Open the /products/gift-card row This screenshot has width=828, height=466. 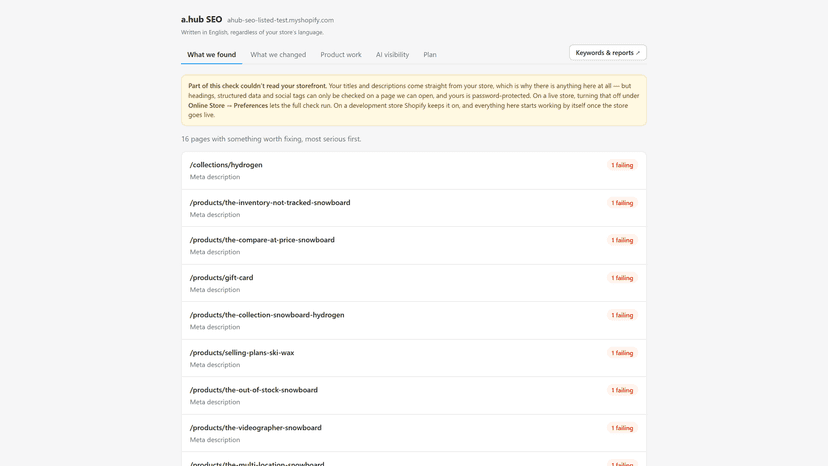413,283
